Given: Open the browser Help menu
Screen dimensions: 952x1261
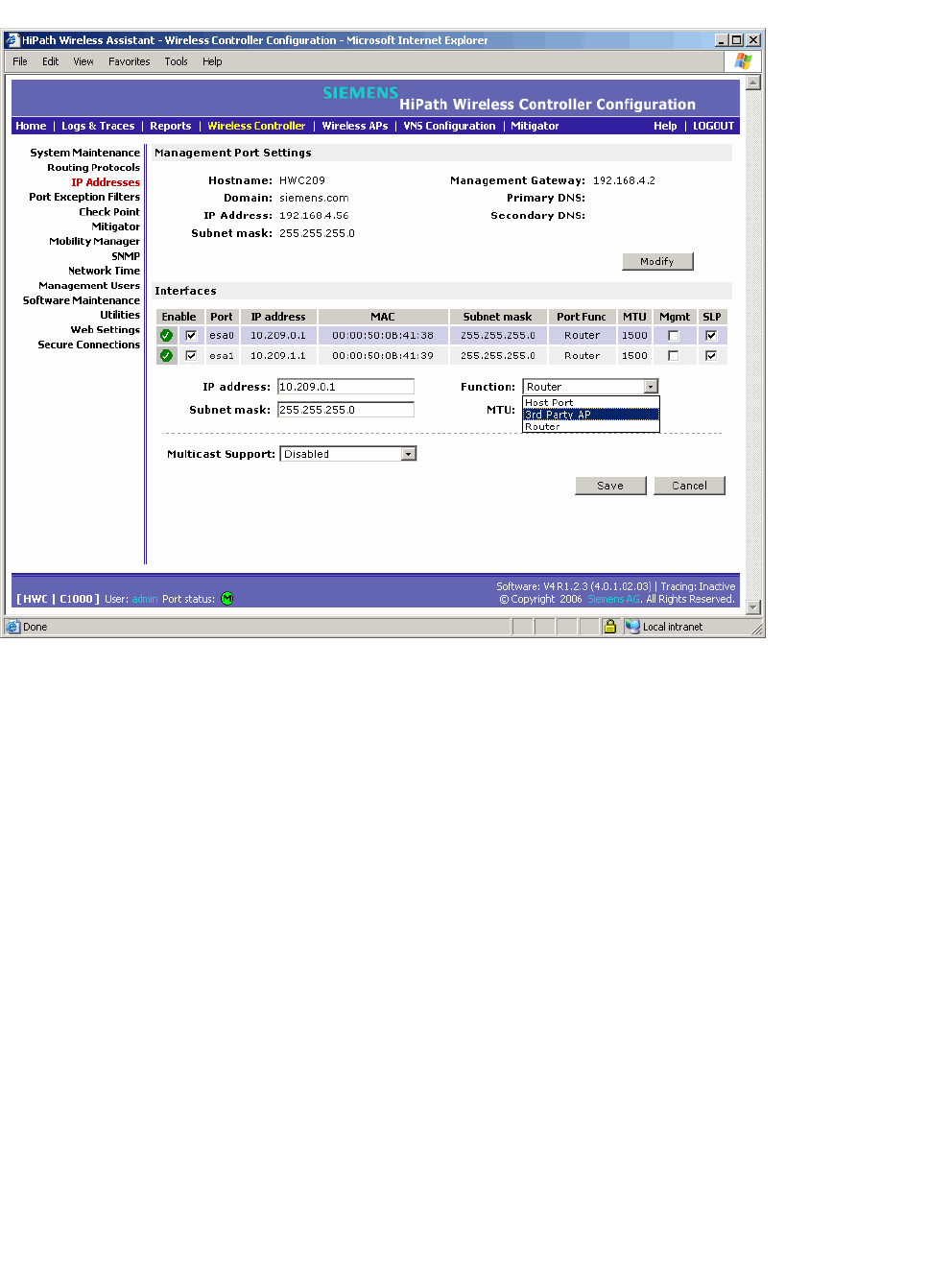Looking at the screenshot, I should (x=212, y=61).
